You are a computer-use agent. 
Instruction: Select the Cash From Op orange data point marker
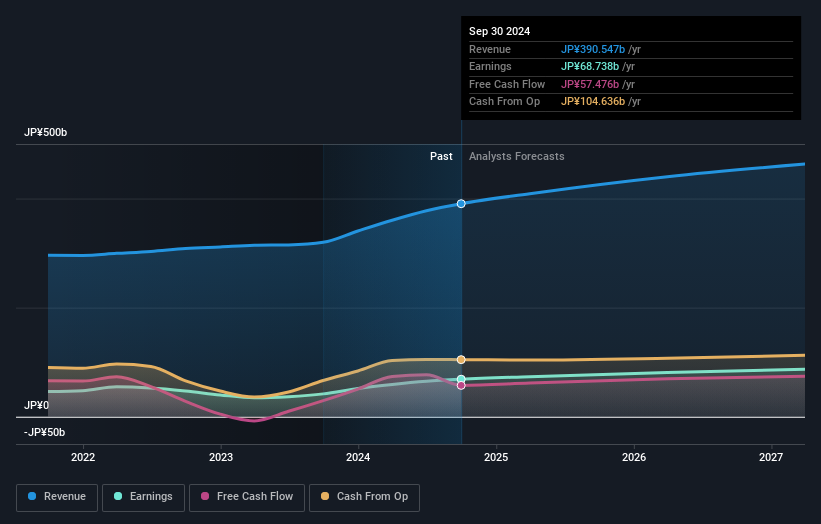[461, 360]
